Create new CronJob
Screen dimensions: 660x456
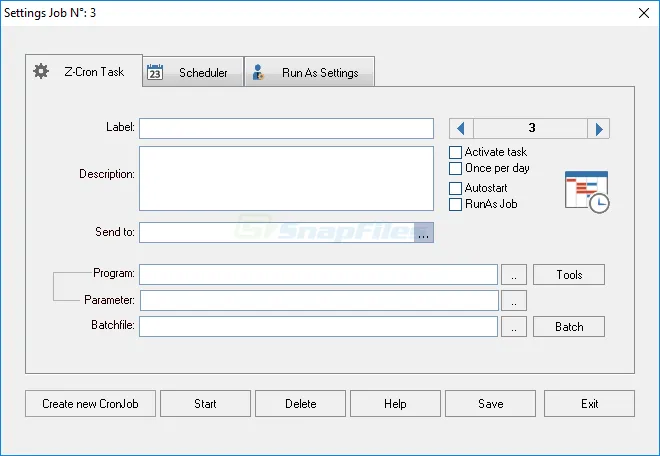(90, 404)
